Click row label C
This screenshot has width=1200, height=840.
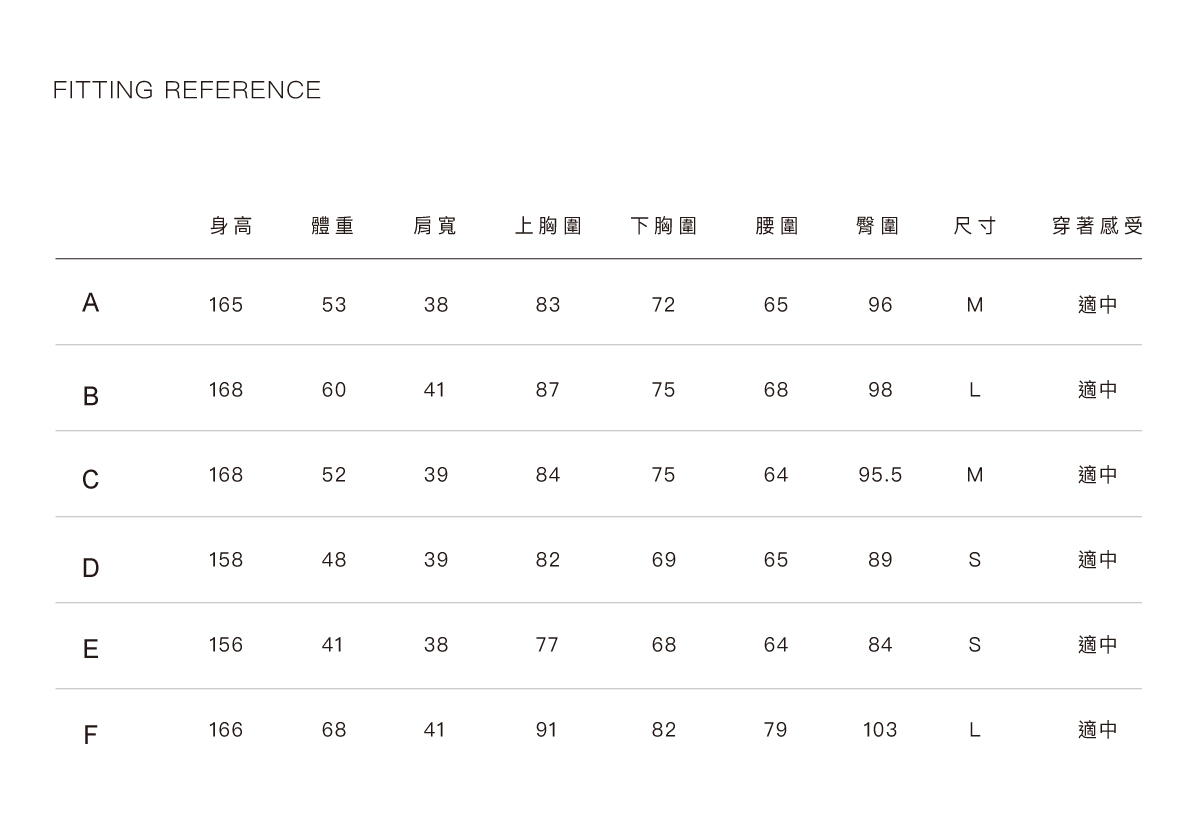tap(91, 481)
